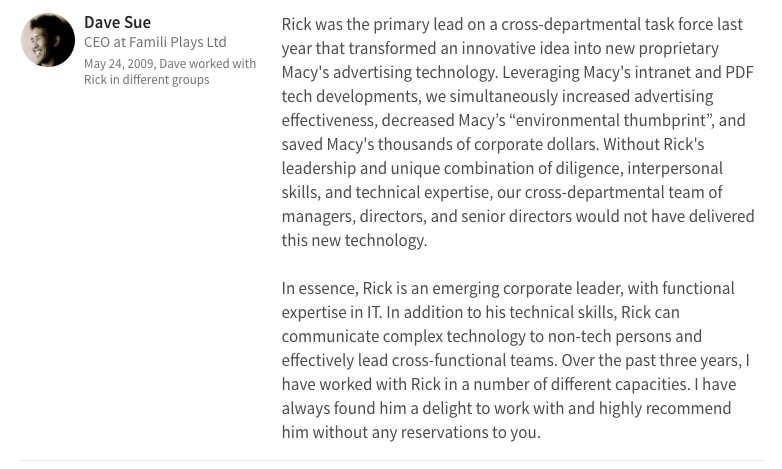Click the "Rick in different groups" line
Image resolution: width=782 pixels, height=469 pixels.
pos(146,79)
